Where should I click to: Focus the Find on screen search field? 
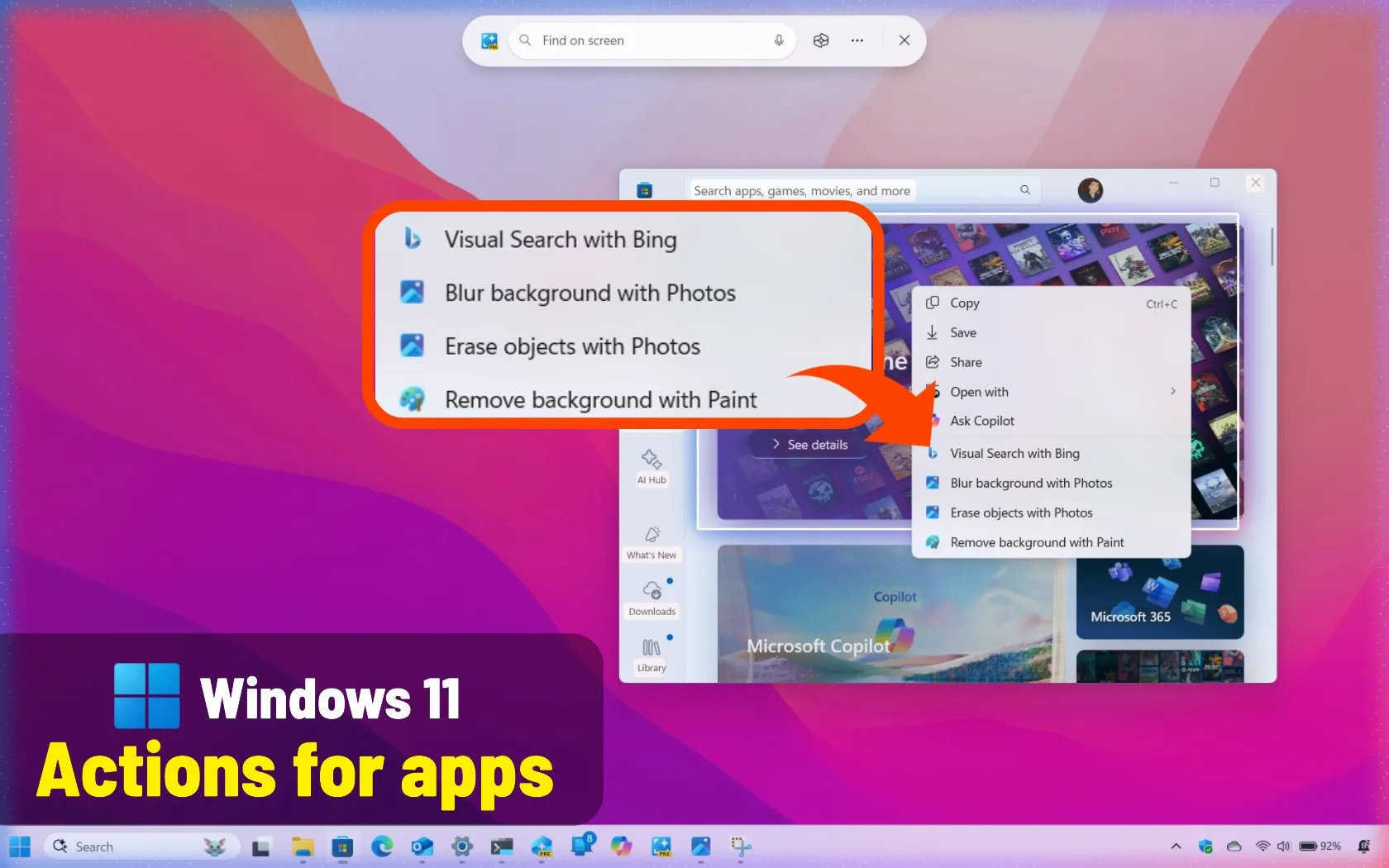[x=652, y=41]
